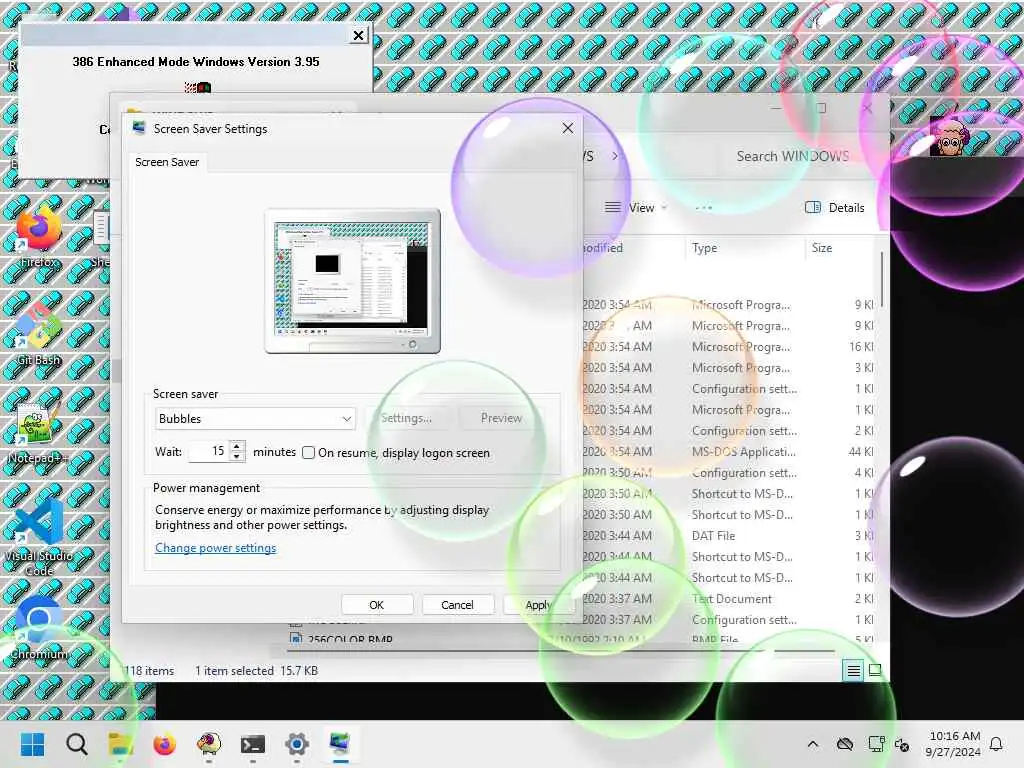Open Notepad++ desktop shortcut

click(39, 432)
